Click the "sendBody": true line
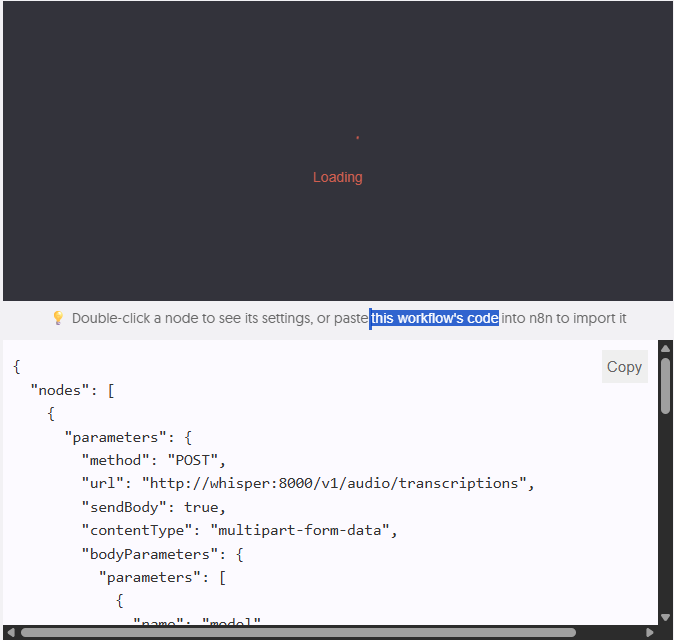Image resolution: width=674 pixels, height=640 pixels. pyautogui.click(x=153, y=507)
